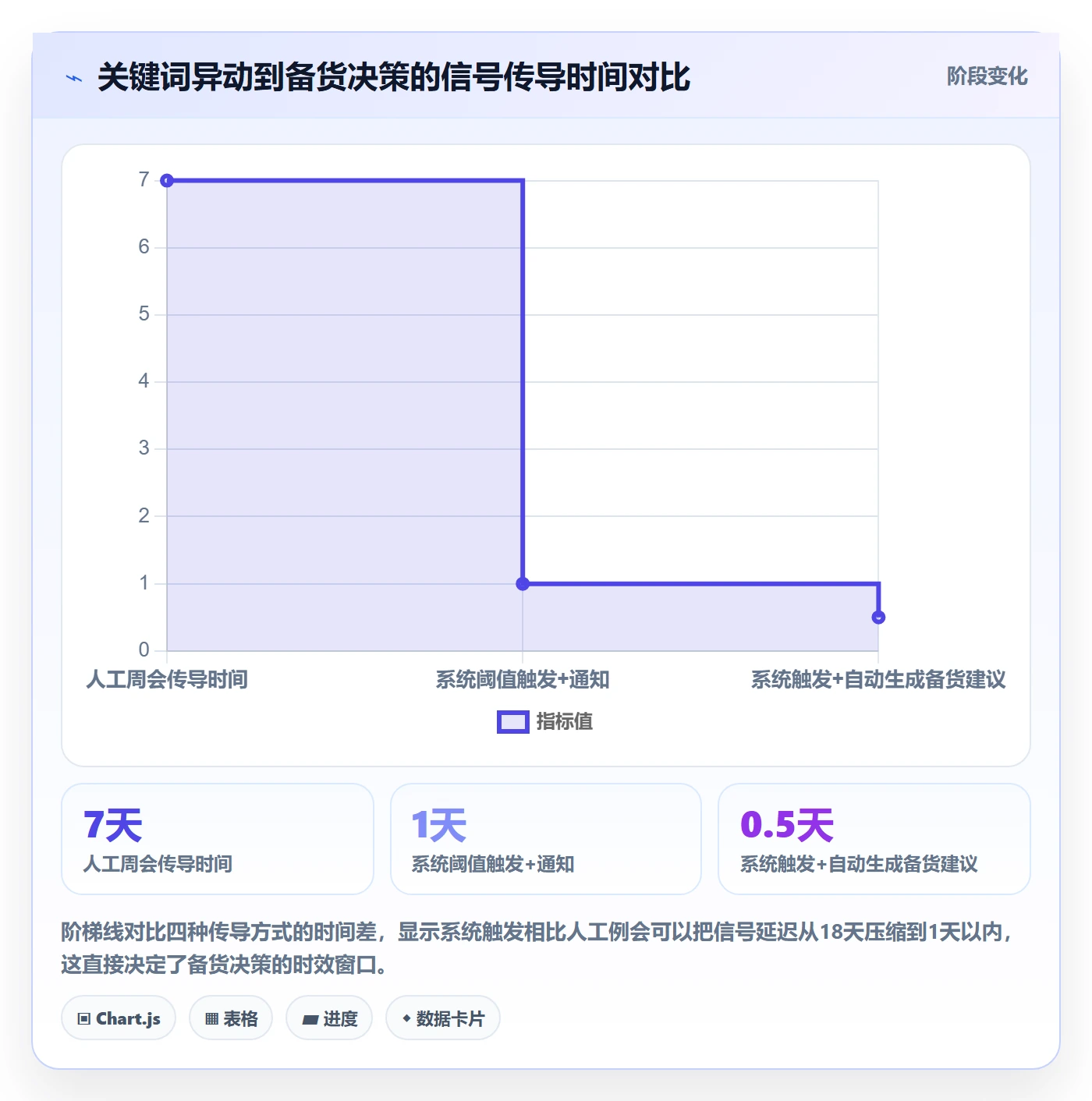Select the 数据卡片 tag
Viewport: 1092px width, 1101px height.
coord(443,1018)
